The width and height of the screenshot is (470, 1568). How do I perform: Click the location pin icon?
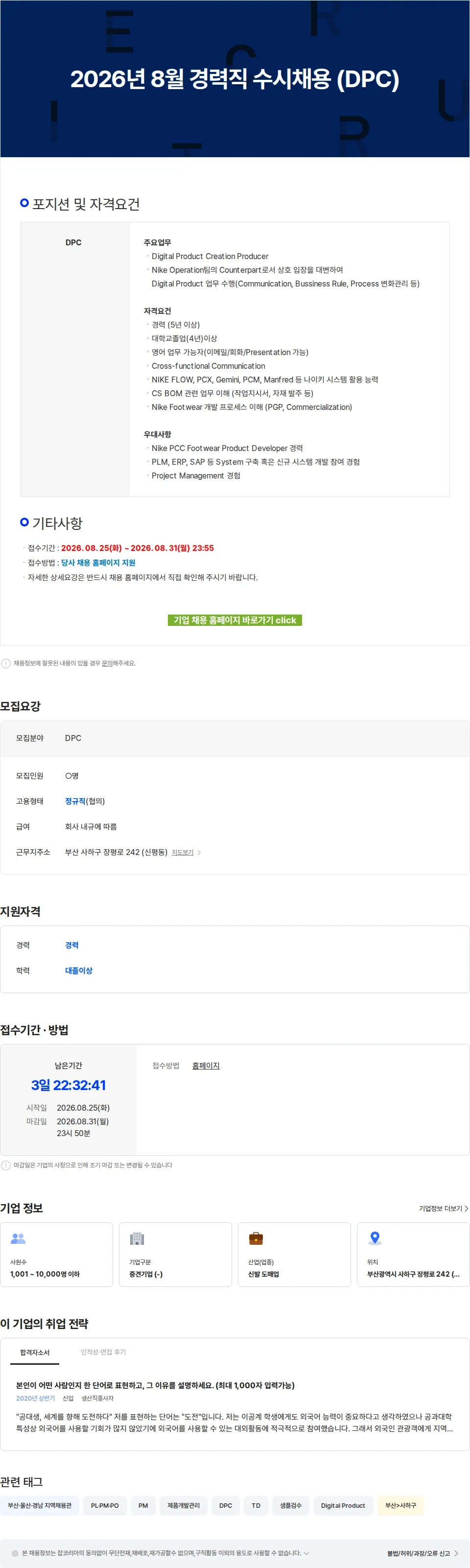click(x=375, y=1238)
